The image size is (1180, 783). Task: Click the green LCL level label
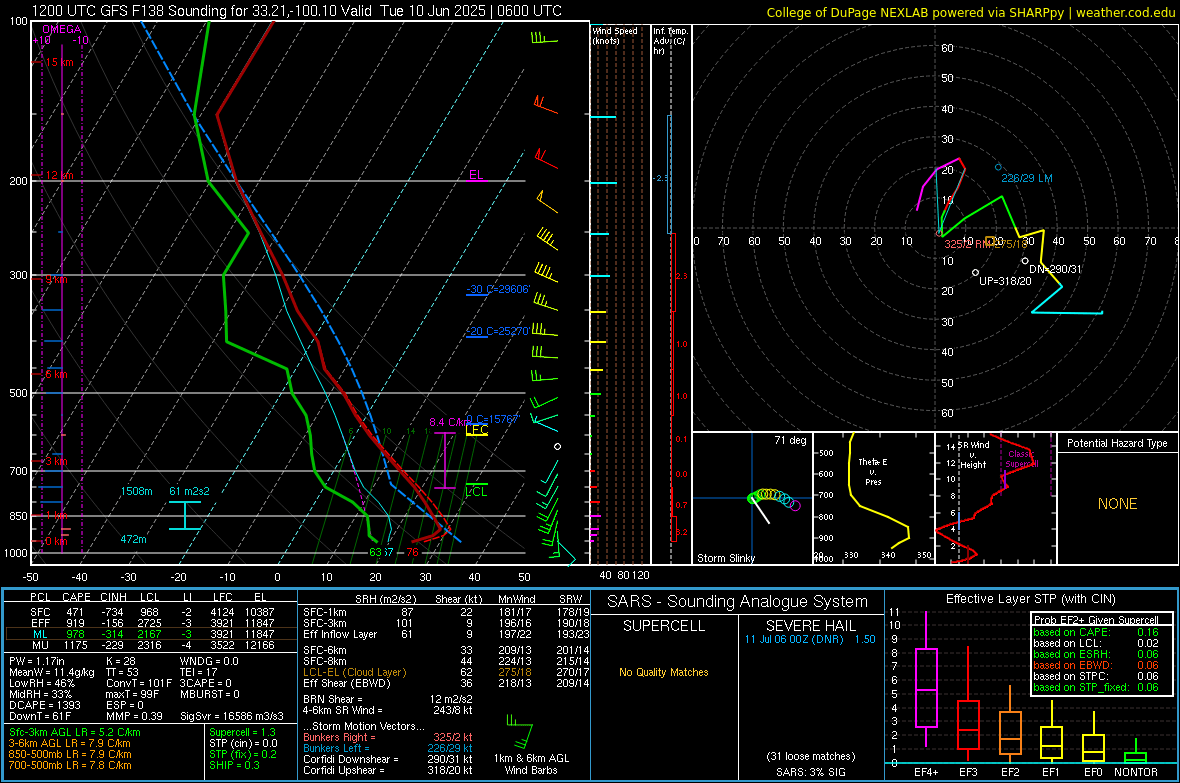click(476, 492)
